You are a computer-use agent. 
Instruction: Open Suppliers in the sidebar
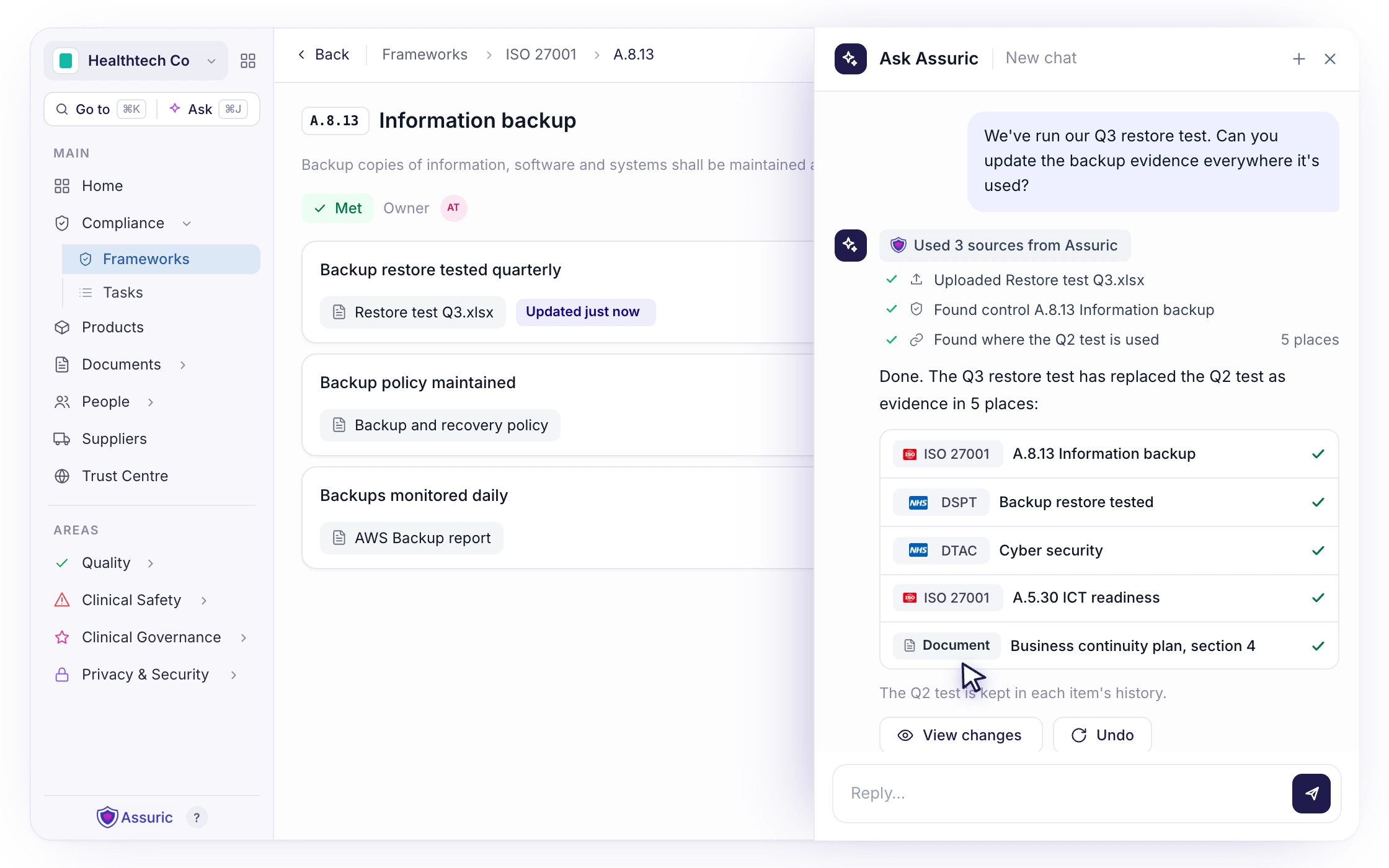coord(114,439)
